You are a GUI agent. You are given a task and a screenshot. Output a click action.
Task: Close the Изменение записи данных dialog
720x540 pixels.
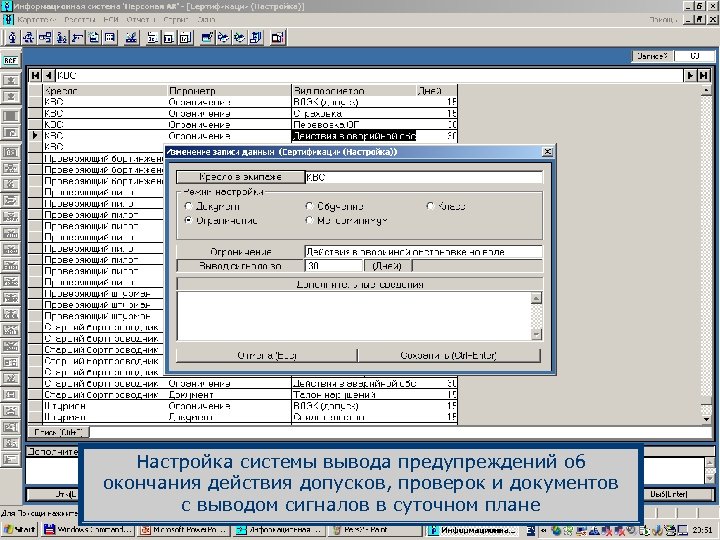[x=547, y=152]
